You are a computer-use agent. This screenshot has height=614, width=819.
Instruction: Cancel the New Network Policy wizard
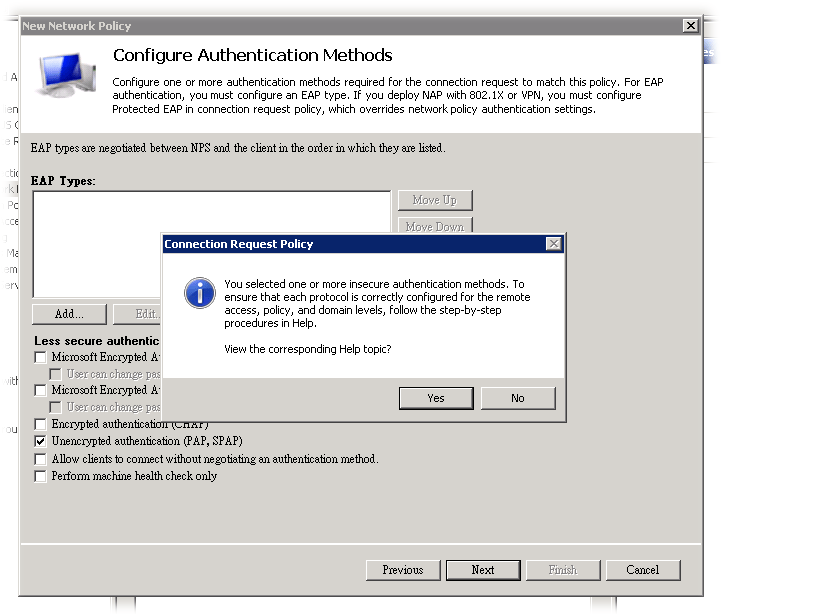642,570
